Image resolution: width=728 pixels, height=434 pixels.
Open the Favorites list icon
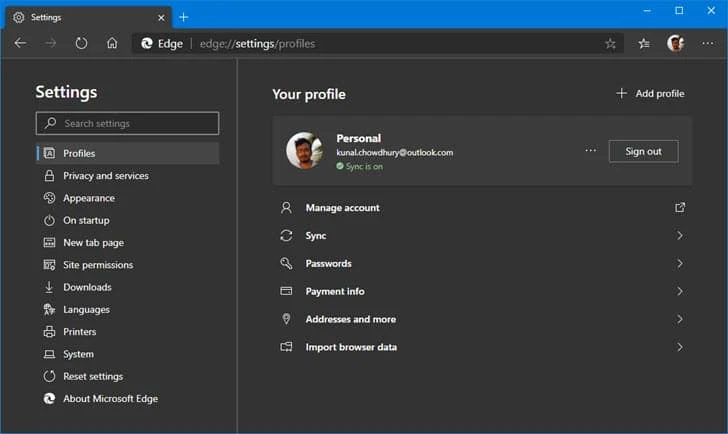644,44
